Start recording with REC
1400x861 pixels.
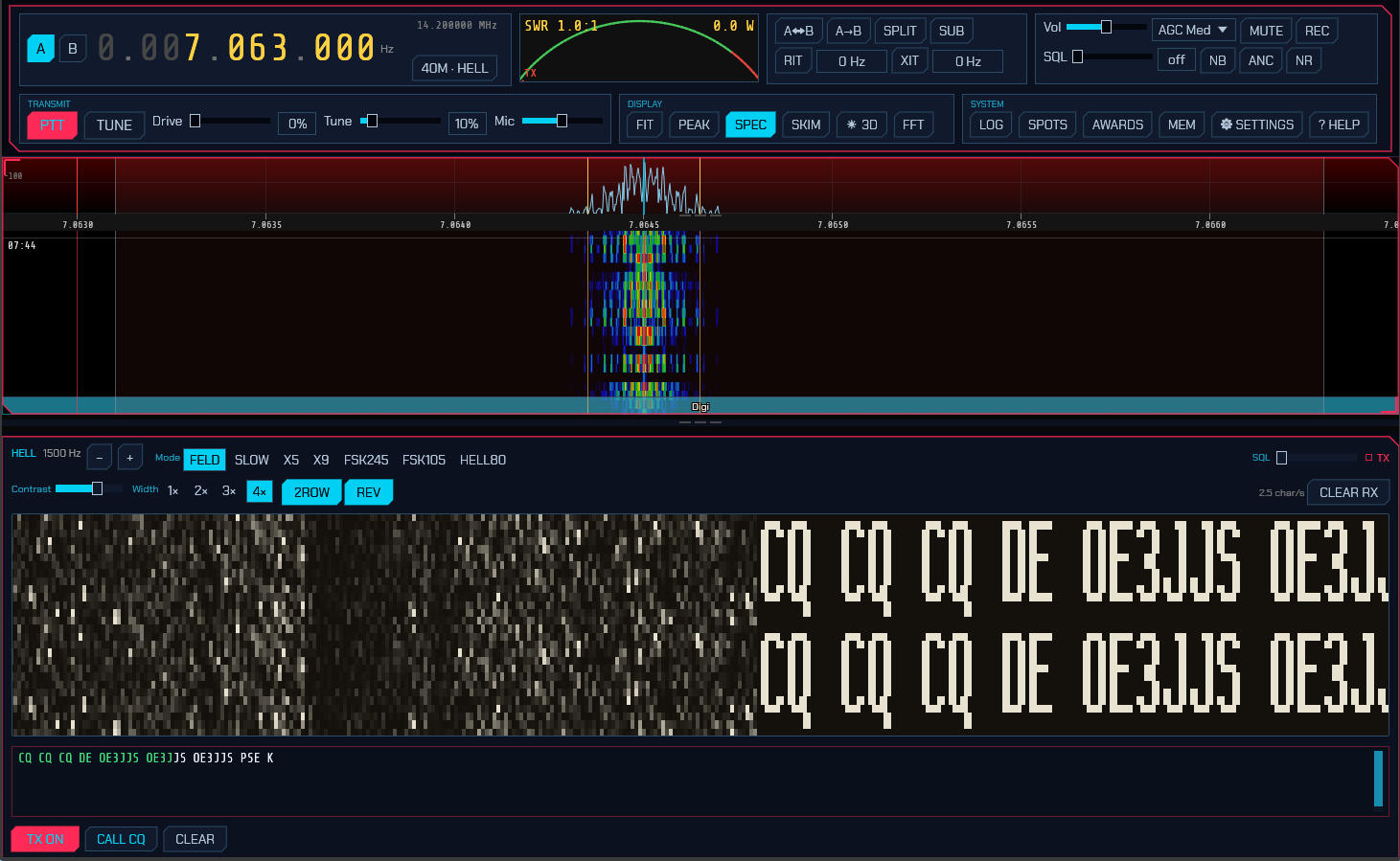coord(1317,31)
